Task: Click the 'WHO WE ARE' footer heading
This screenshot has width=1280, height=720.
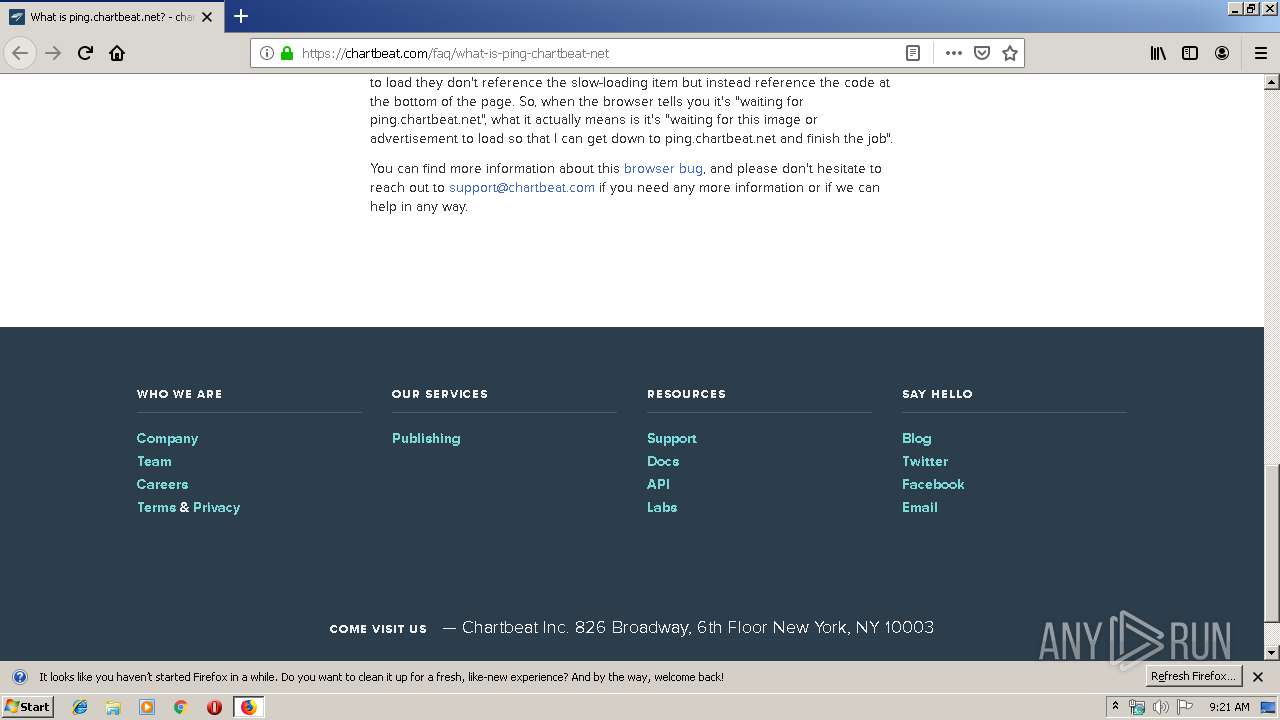Action: click(x=180, y=394)
